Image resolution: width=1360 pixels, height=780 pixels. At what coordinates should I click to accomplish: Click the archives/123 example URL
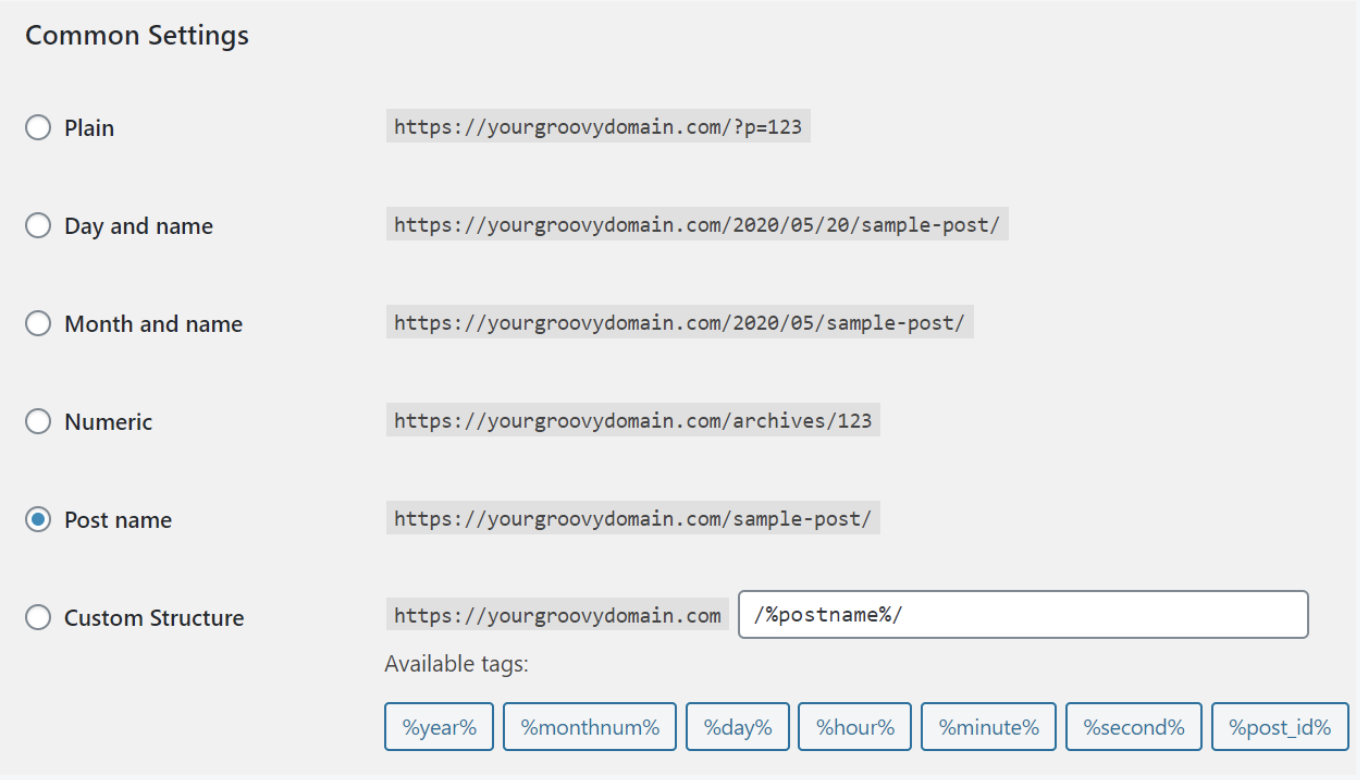click(633, 421)
